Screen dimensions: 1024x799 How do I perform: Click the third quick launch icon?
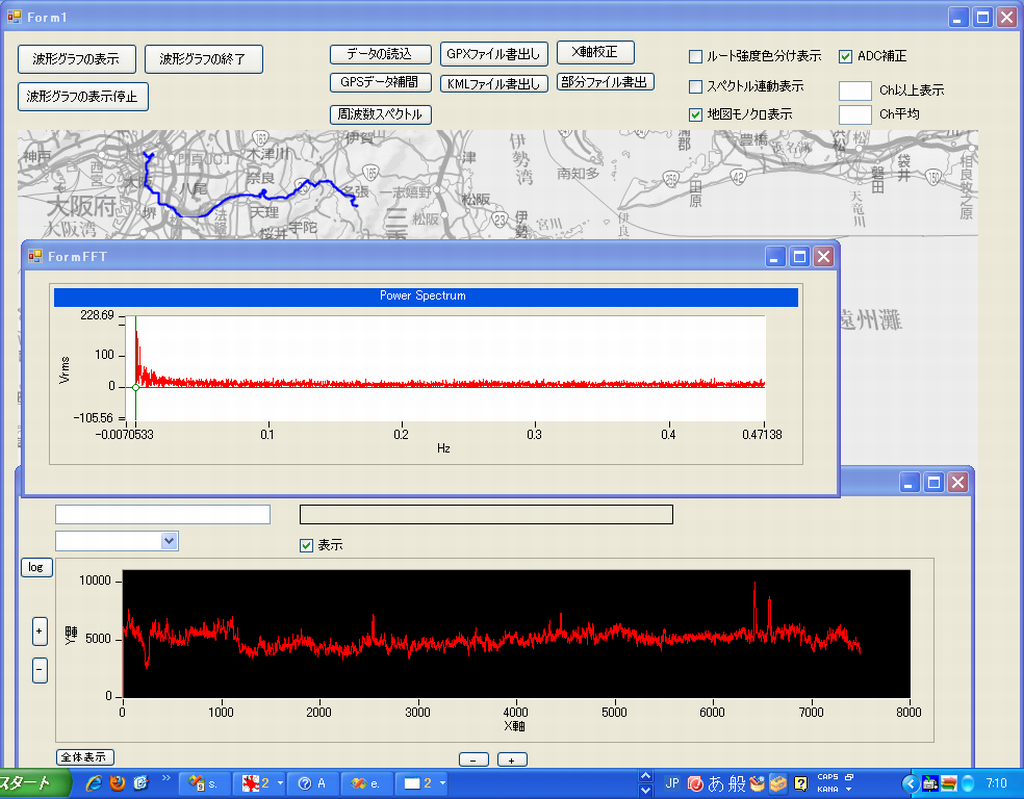[141, 783]
